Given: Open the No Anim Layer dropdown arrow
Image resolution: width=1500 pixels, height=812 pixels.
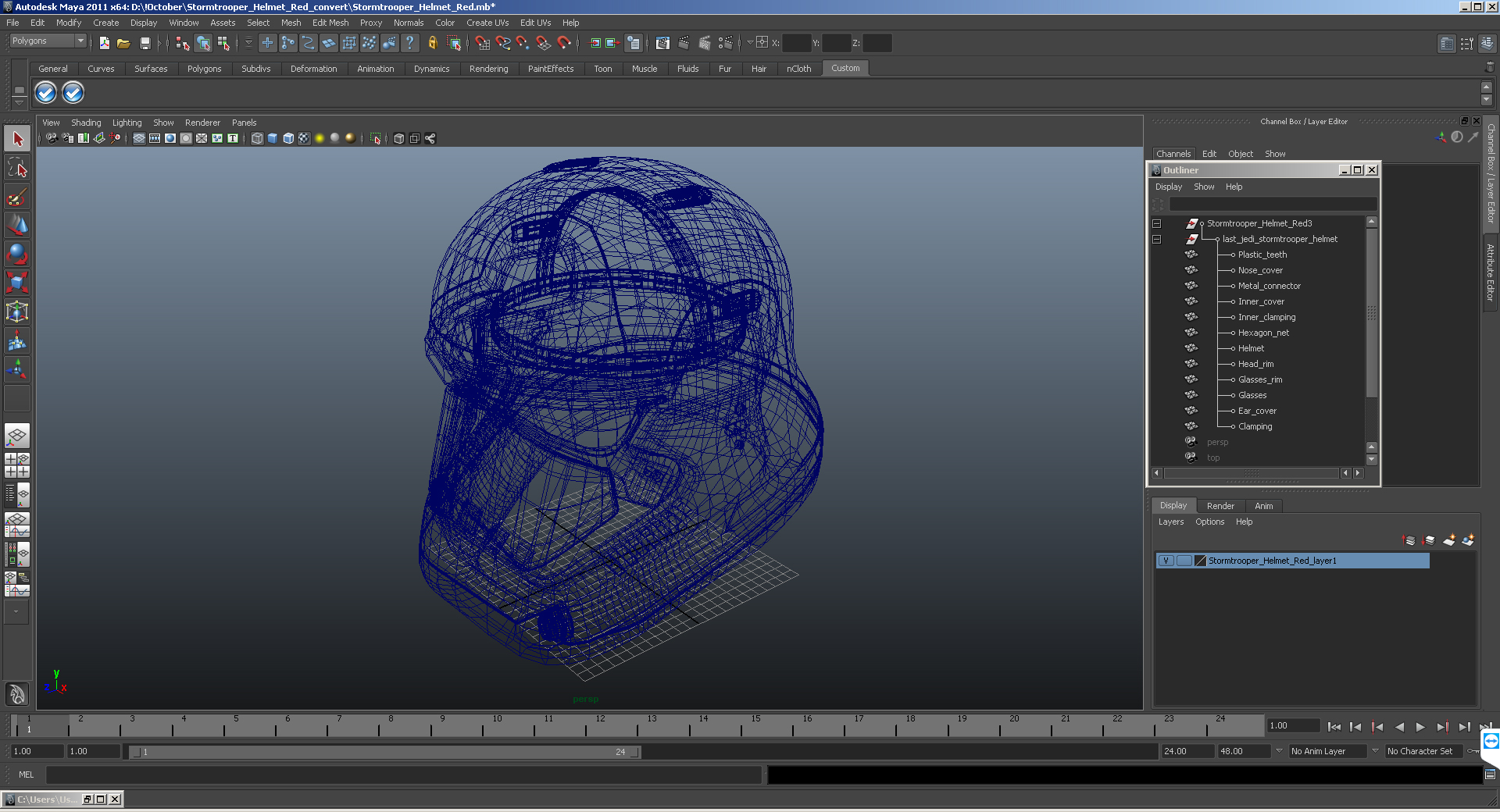Looking at the screenshot, I should (1279, 751).
